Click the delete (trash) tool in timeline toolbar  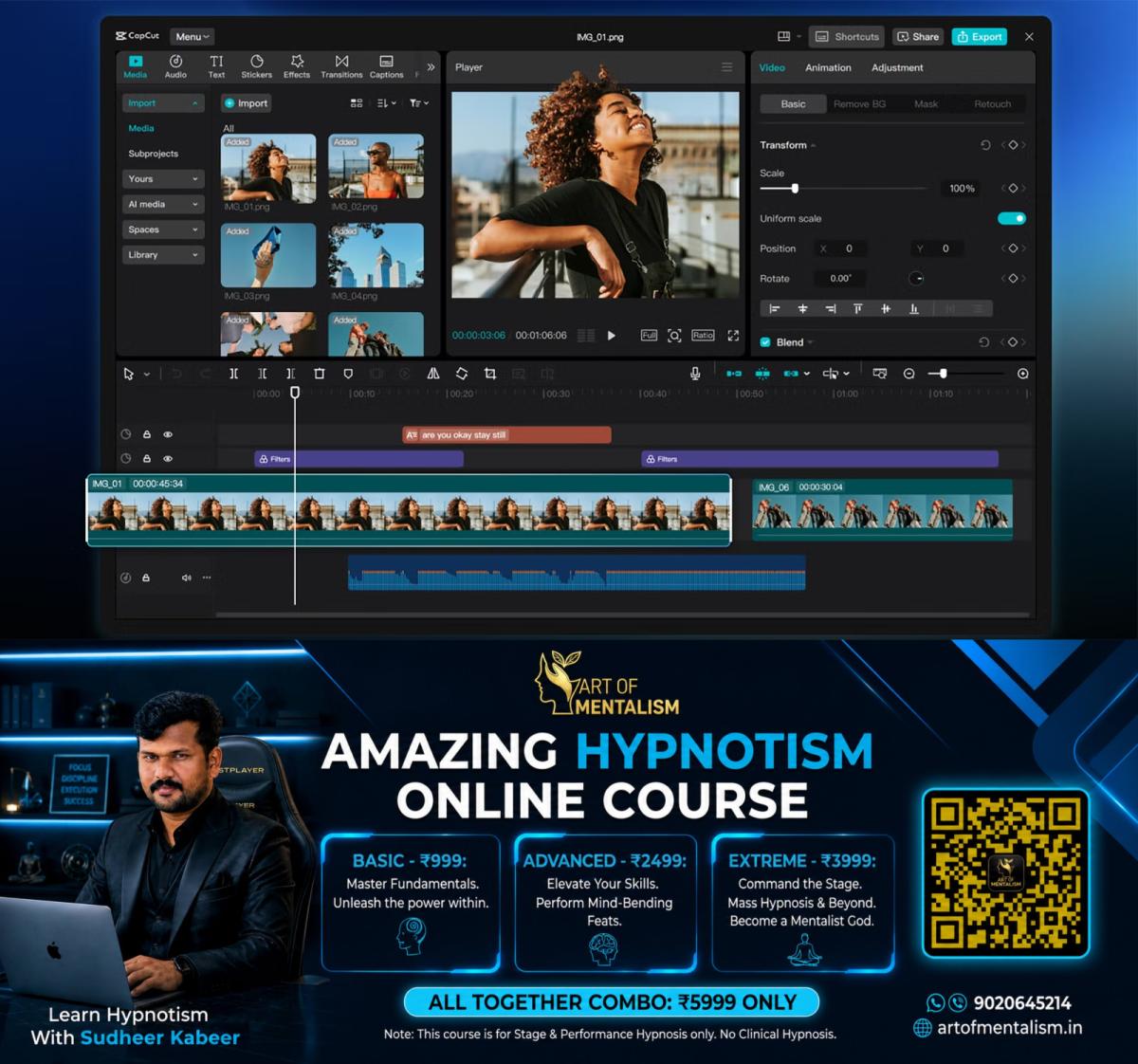tap(320, 374)
